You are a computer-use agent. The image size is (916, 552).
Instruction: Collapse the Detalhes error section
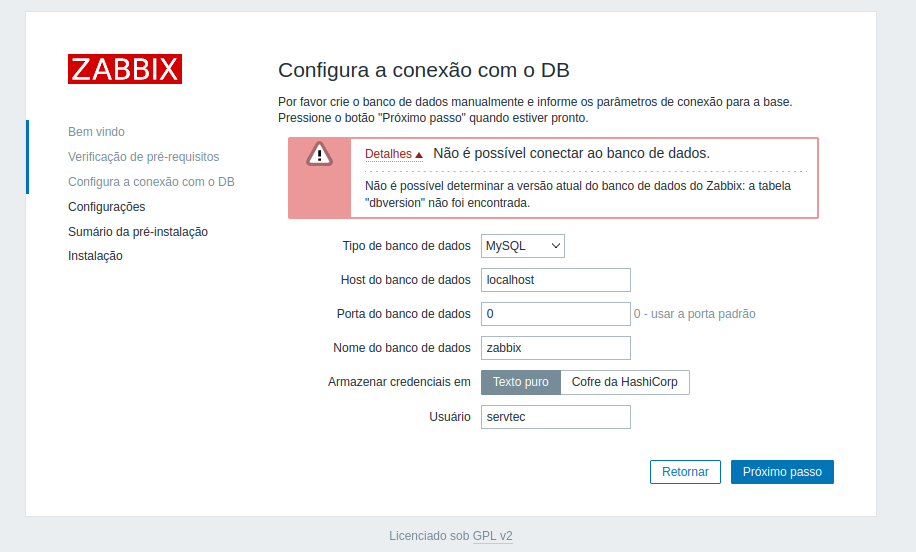393,154
